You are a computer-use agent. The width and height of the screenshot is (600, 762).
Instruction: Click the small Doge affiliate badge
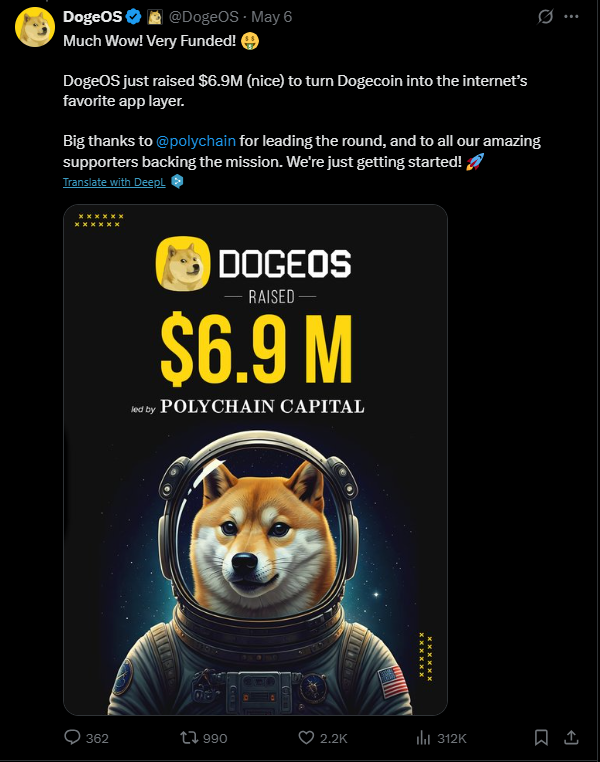[x=155, y=17]
